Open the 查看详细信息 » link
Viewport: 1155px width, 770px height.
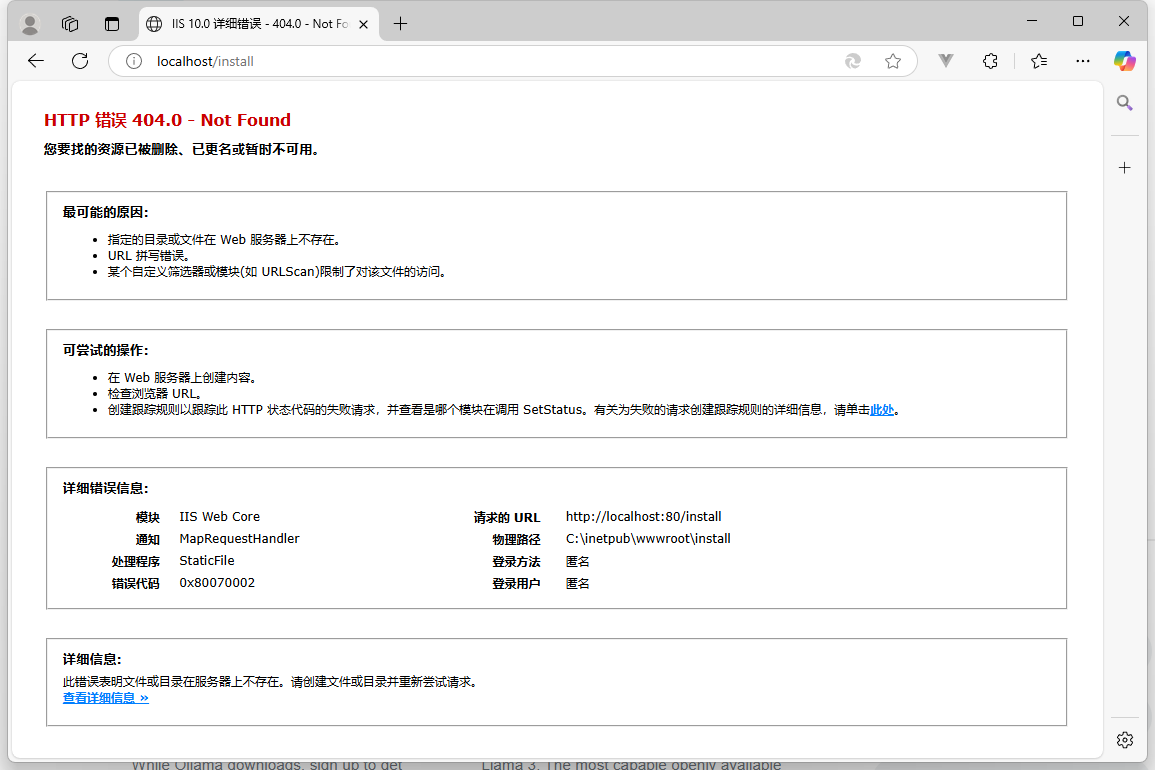click(105, 698)
